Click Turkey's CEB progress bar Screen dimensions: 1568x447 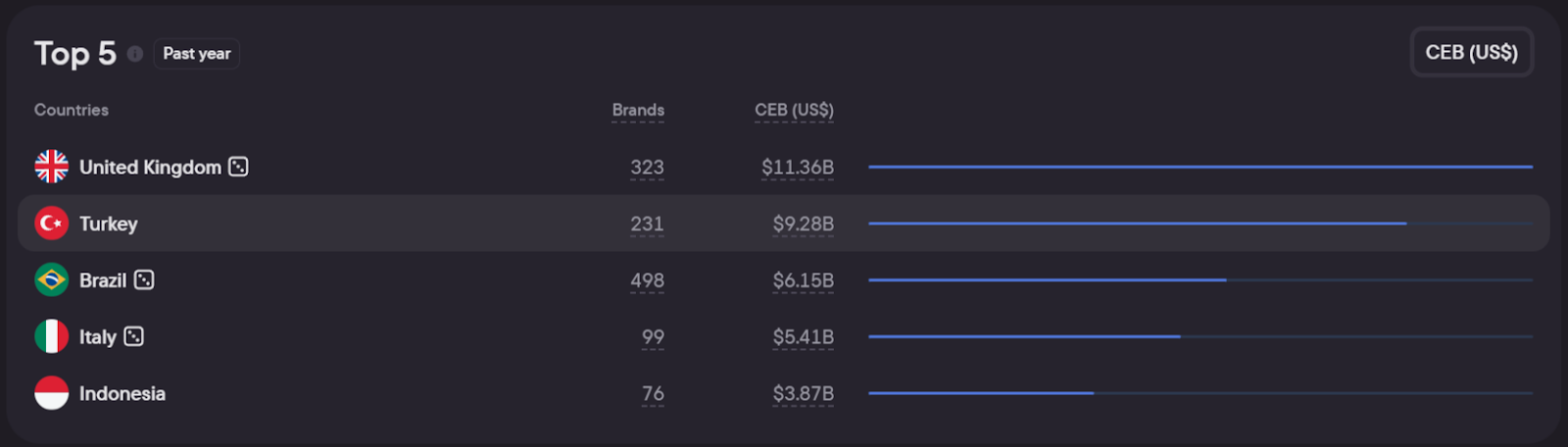coord(1137,223)
